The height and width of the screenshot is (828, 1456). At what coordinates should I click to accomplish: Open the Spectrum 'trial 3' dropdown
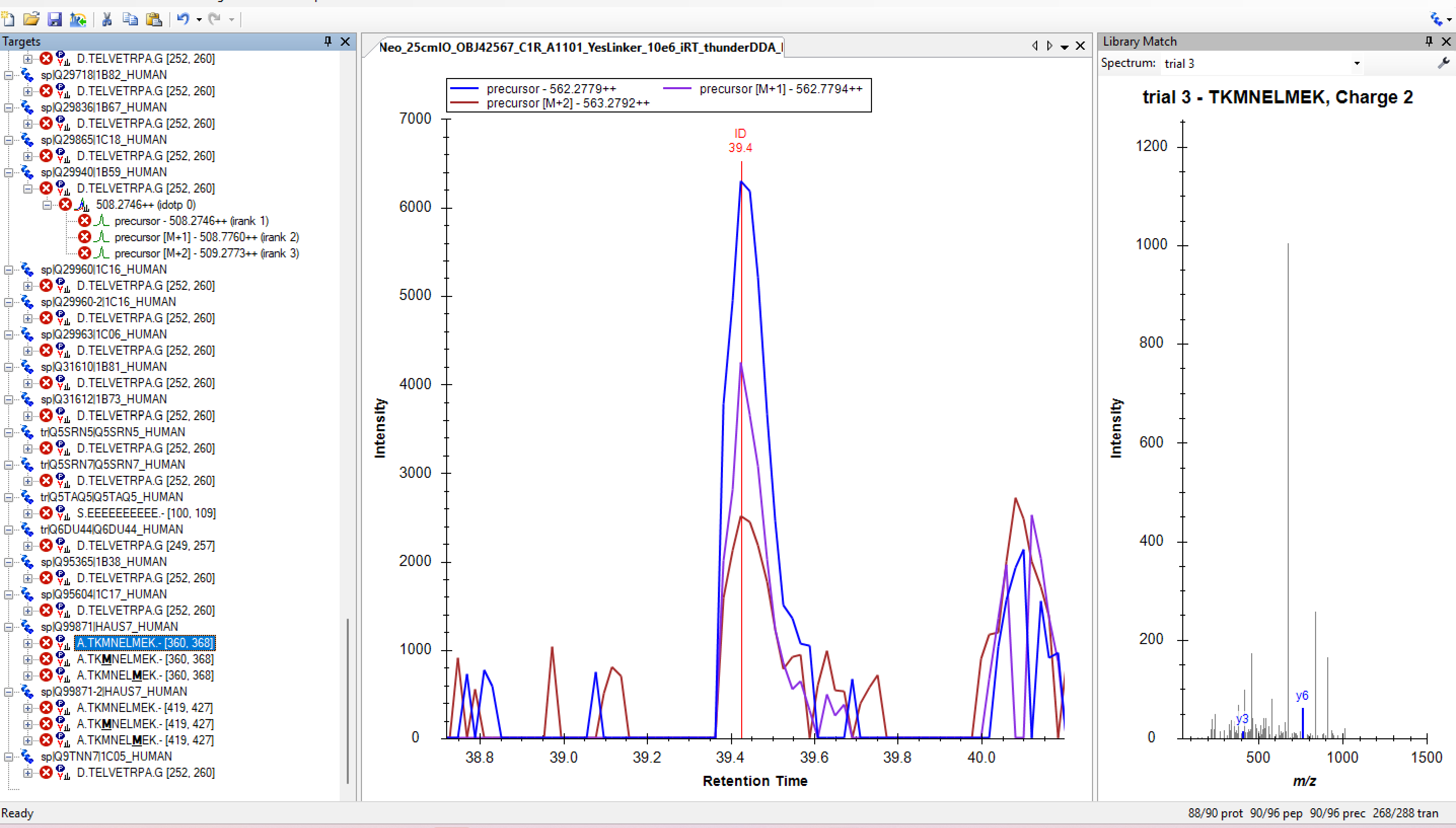[x=1357, y=63]
